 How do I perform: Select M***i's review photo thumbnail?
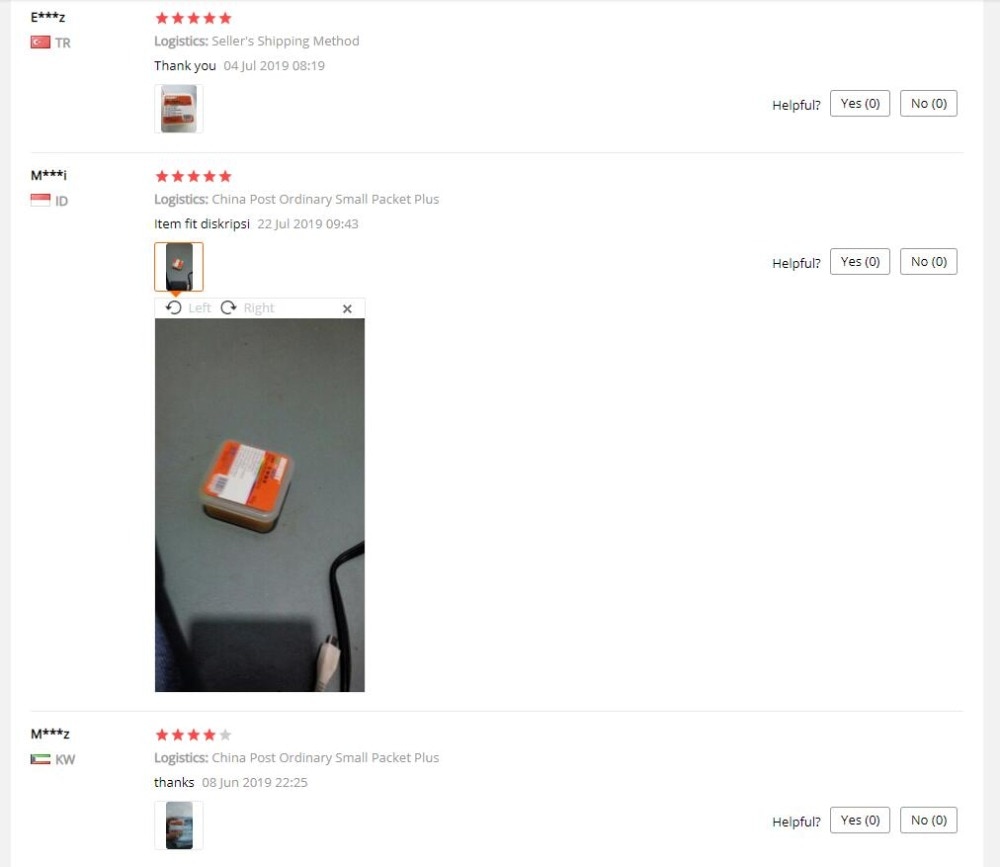pyautogui.click(x=179, y=267)
